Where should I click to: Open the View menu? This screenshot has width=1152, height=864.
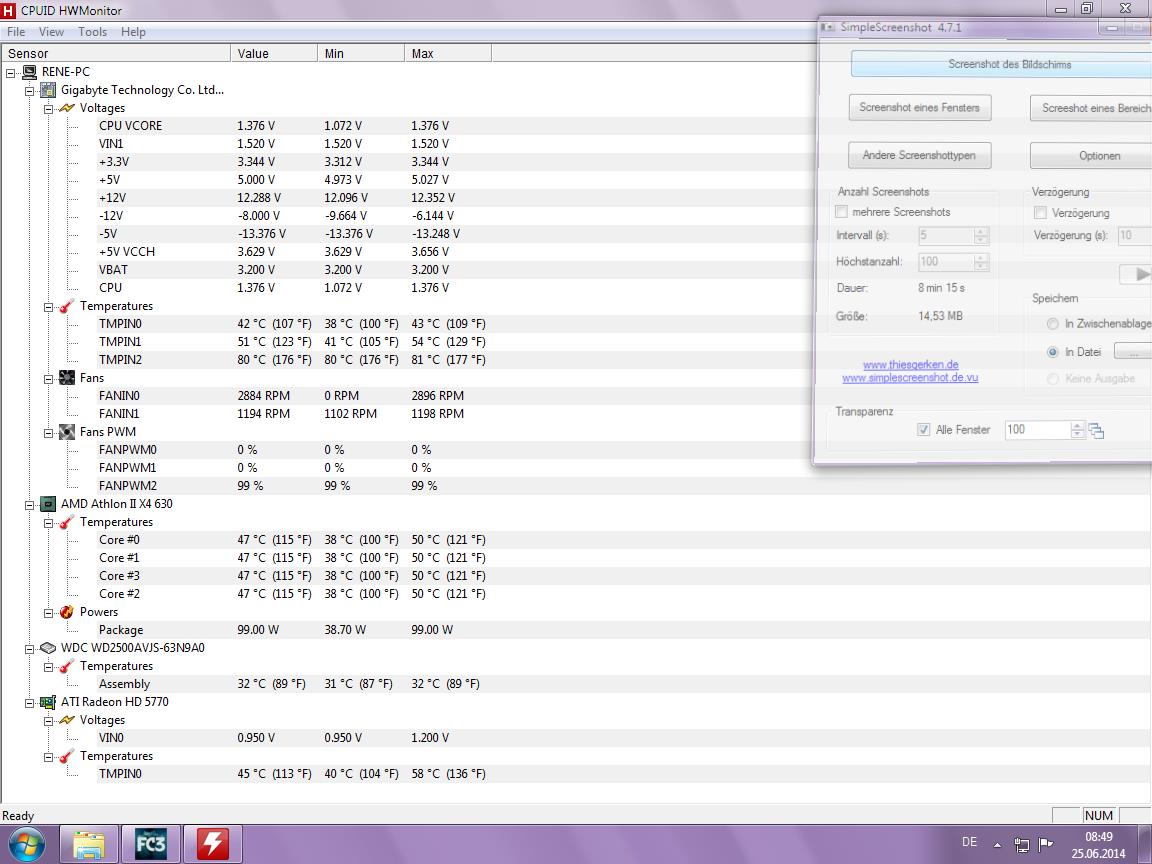point(51,32)
